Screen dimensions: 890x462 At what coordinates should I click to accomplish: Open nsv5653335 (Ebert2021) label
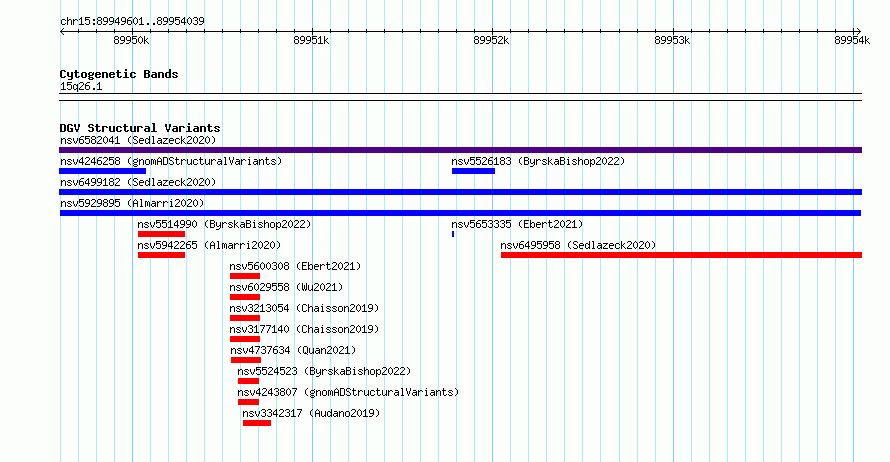coord(517,224)
